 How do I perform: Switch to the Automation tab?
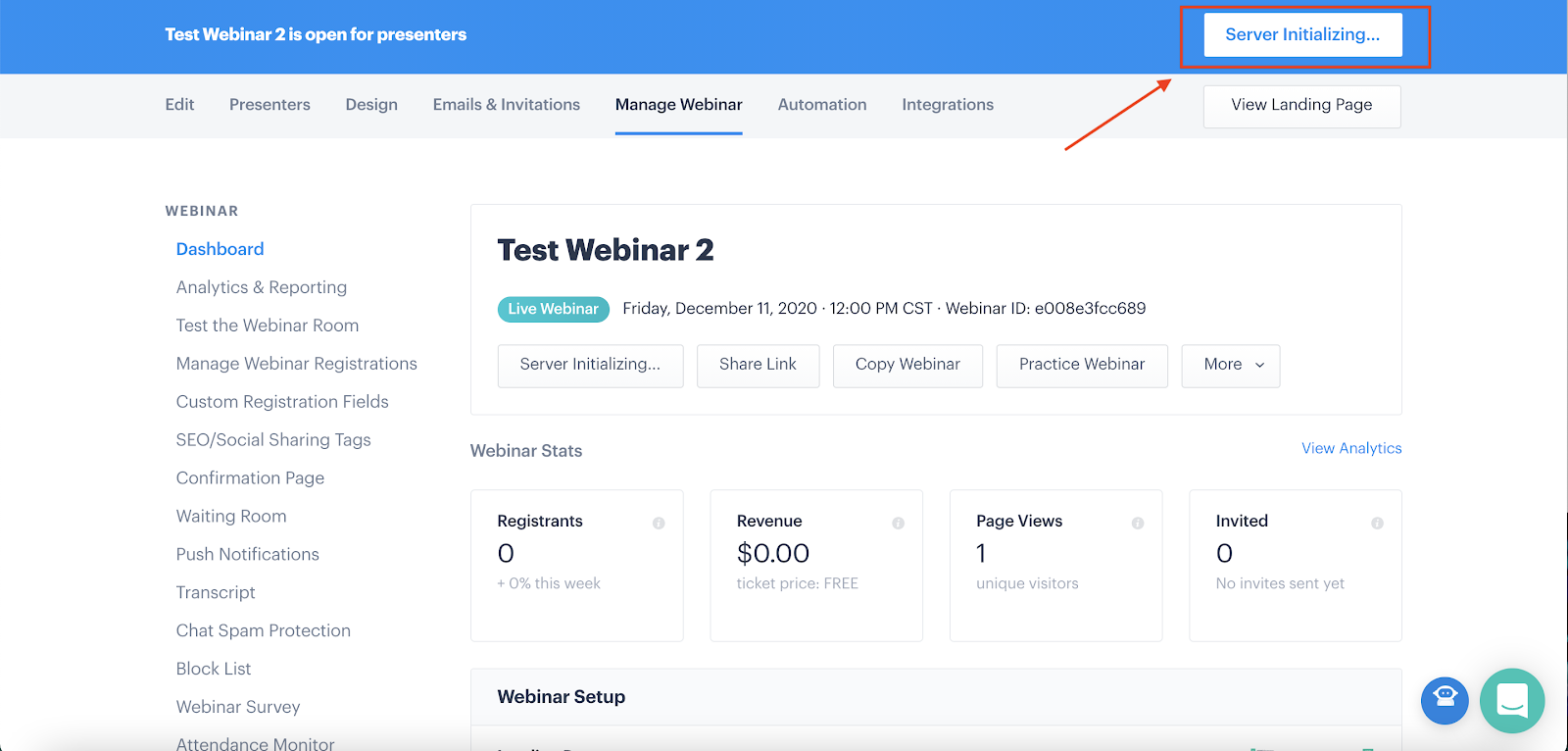822,105
